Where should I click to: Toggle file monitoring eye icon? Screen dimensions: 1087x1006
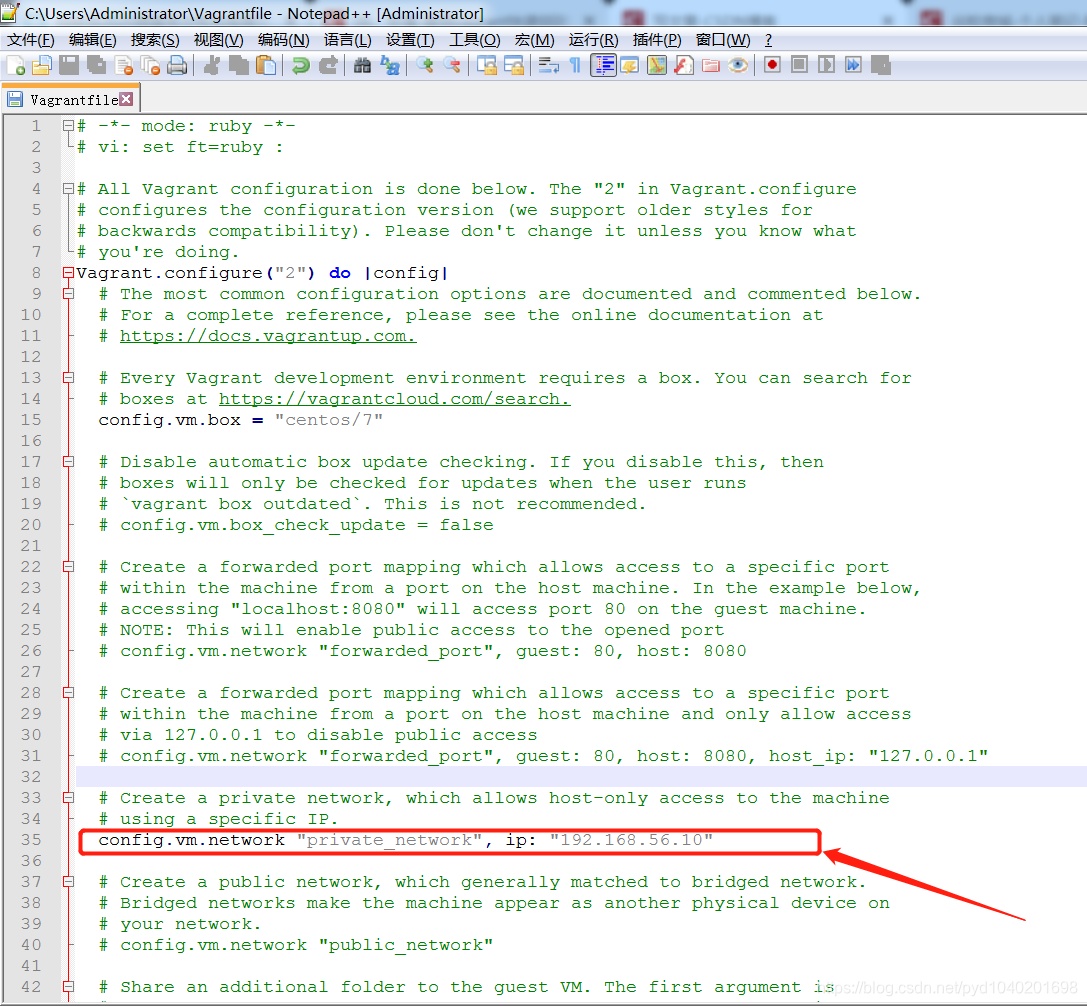pyautogui.click(x=738, y=65)
